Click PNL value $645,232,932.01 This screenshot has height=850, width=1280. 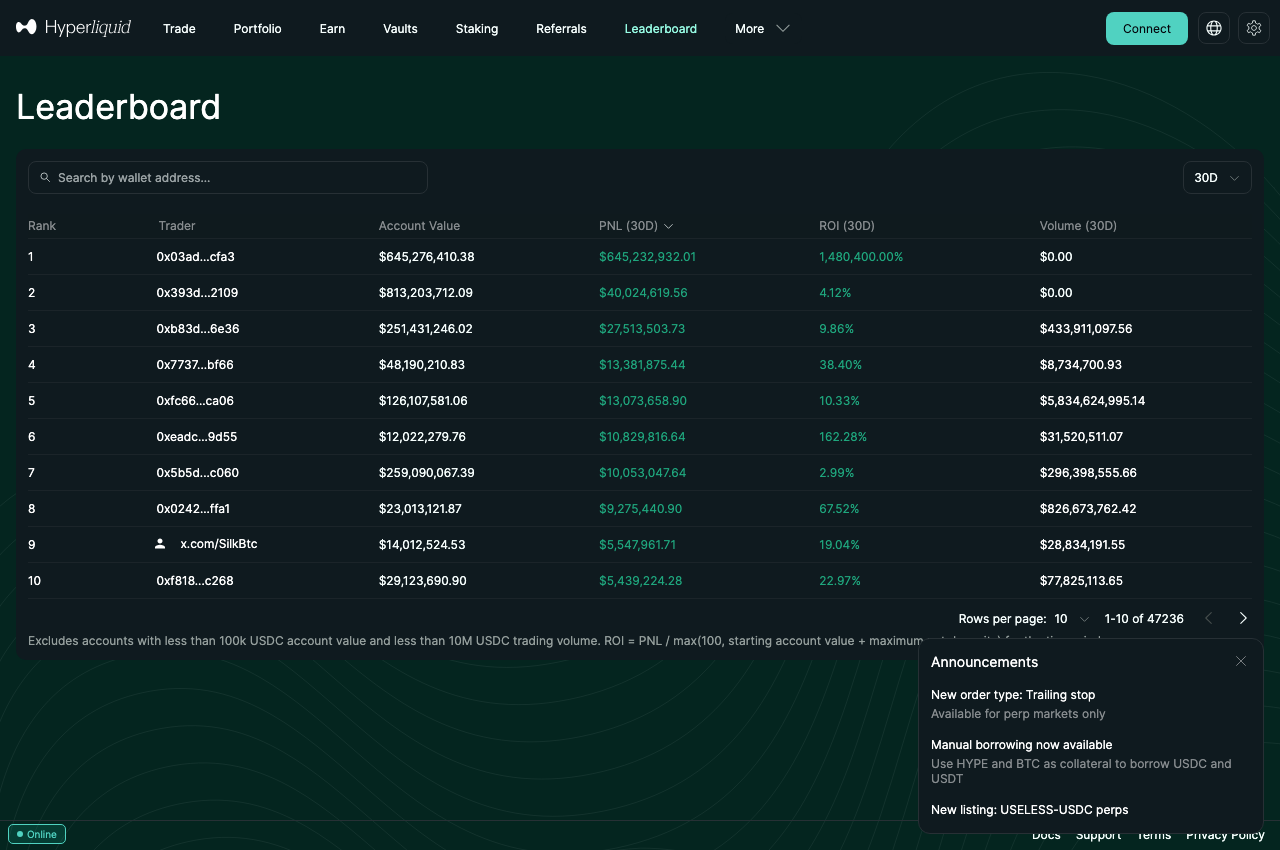[x=647, y=257]
